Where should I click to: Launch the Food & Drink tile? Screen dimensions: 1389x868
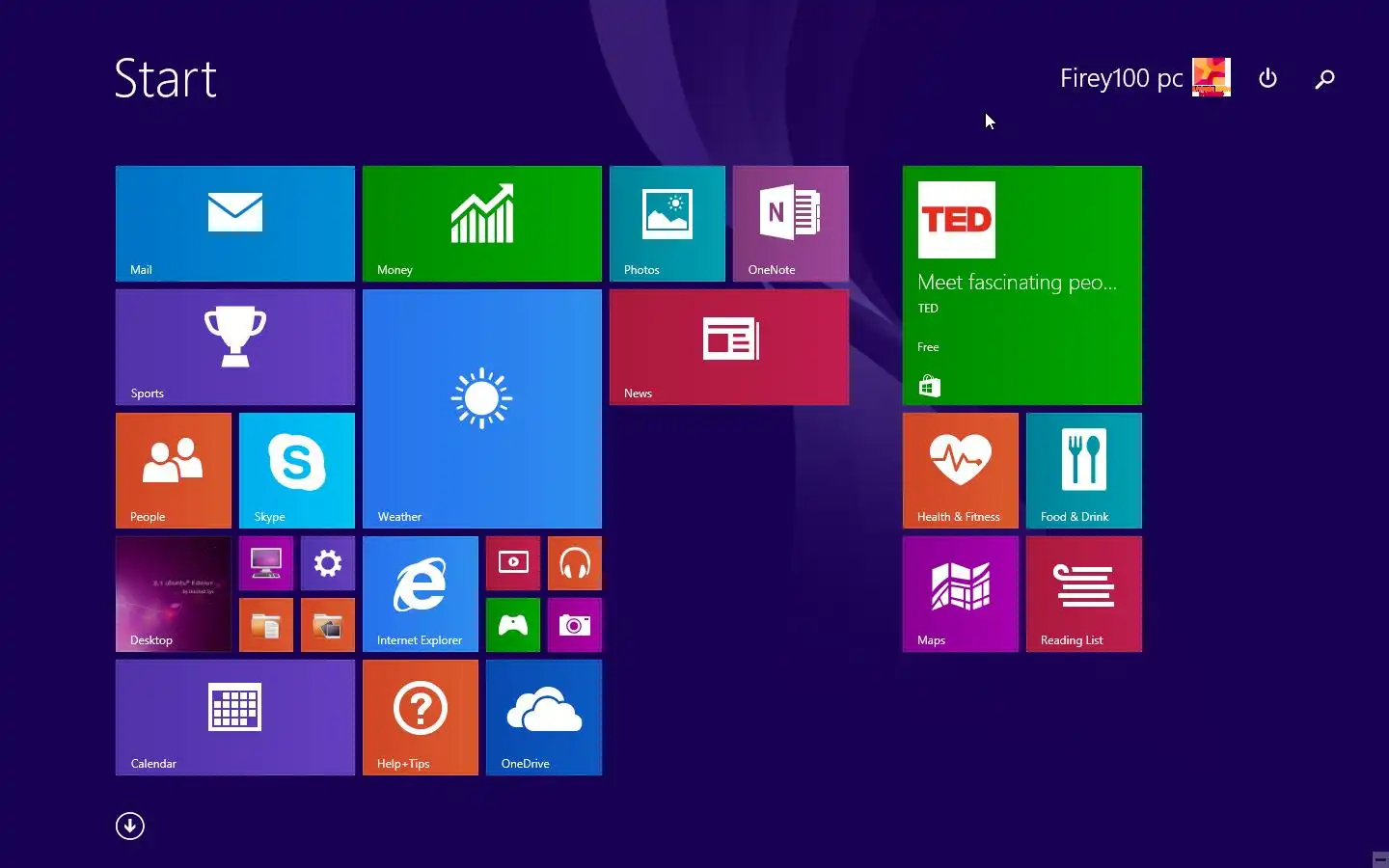1084,471
